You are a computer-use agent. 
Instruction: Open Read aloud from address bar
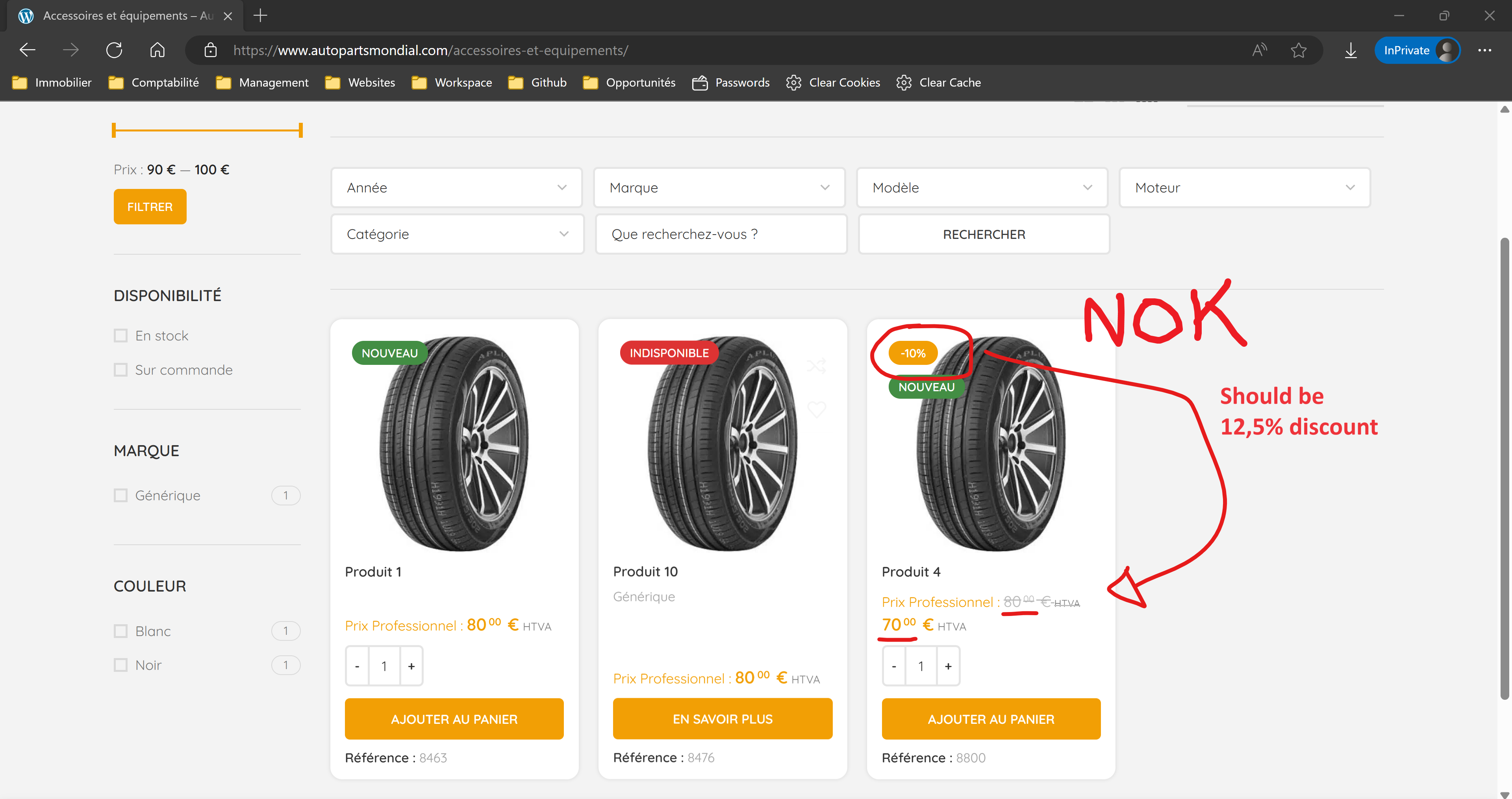pyautogui.click(x=1259, y=50)
